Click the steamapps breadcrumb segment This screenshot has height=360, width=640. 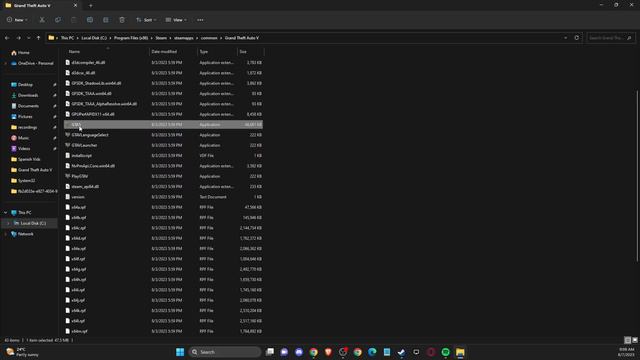click(x=184, y=38)
